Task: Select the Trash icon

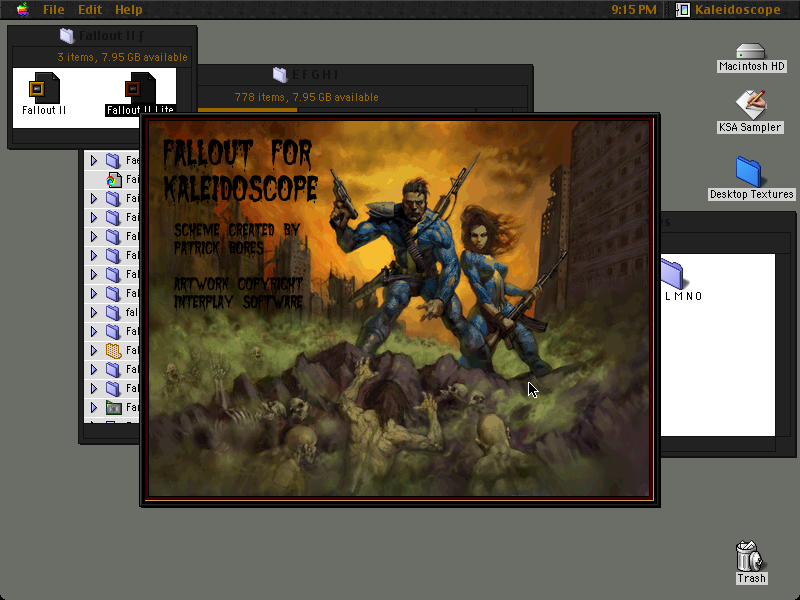Action: (750, 556)
